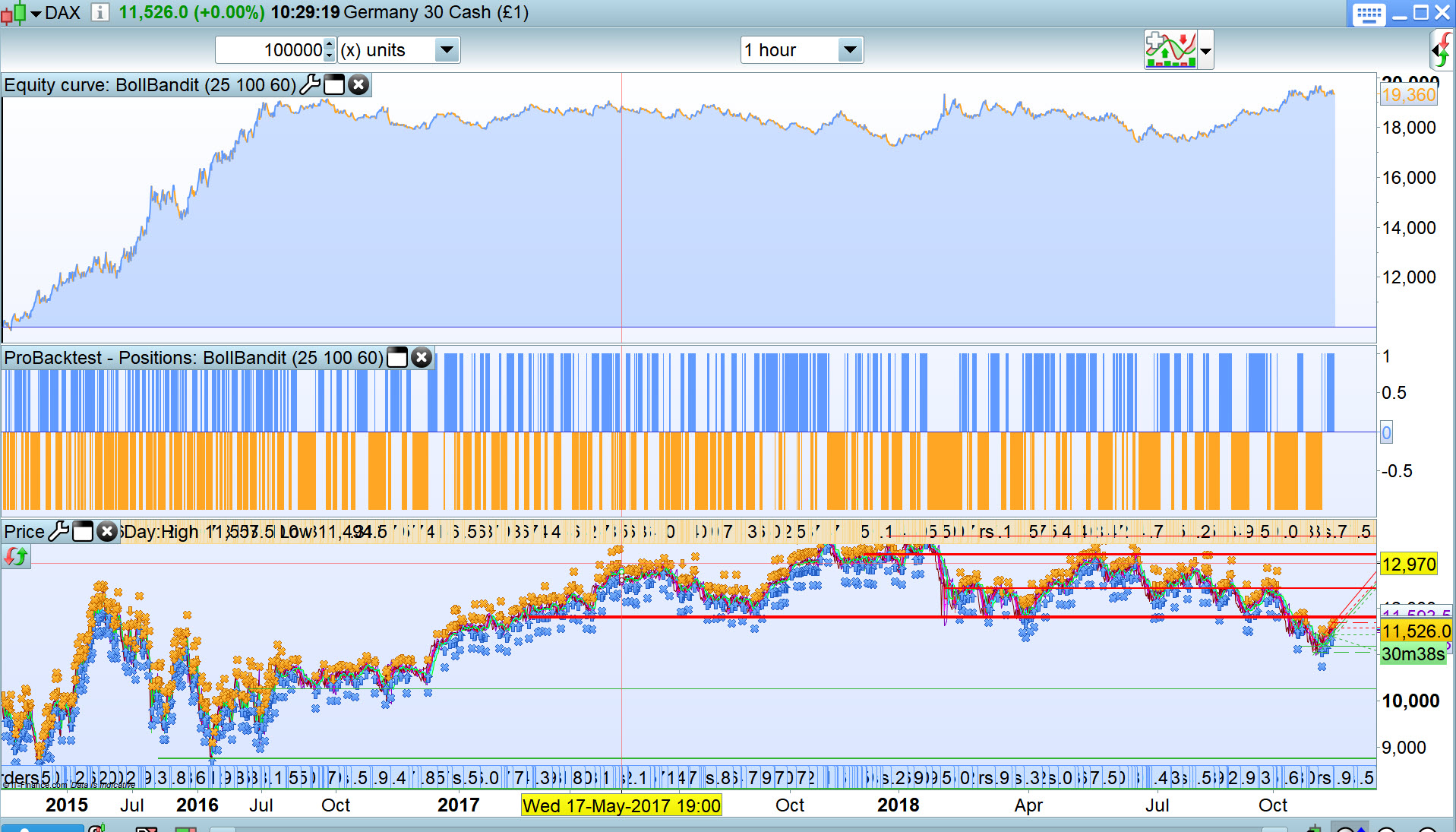
Task: Click the Germany 30 Cash (£1) title text
Action: 436,12
